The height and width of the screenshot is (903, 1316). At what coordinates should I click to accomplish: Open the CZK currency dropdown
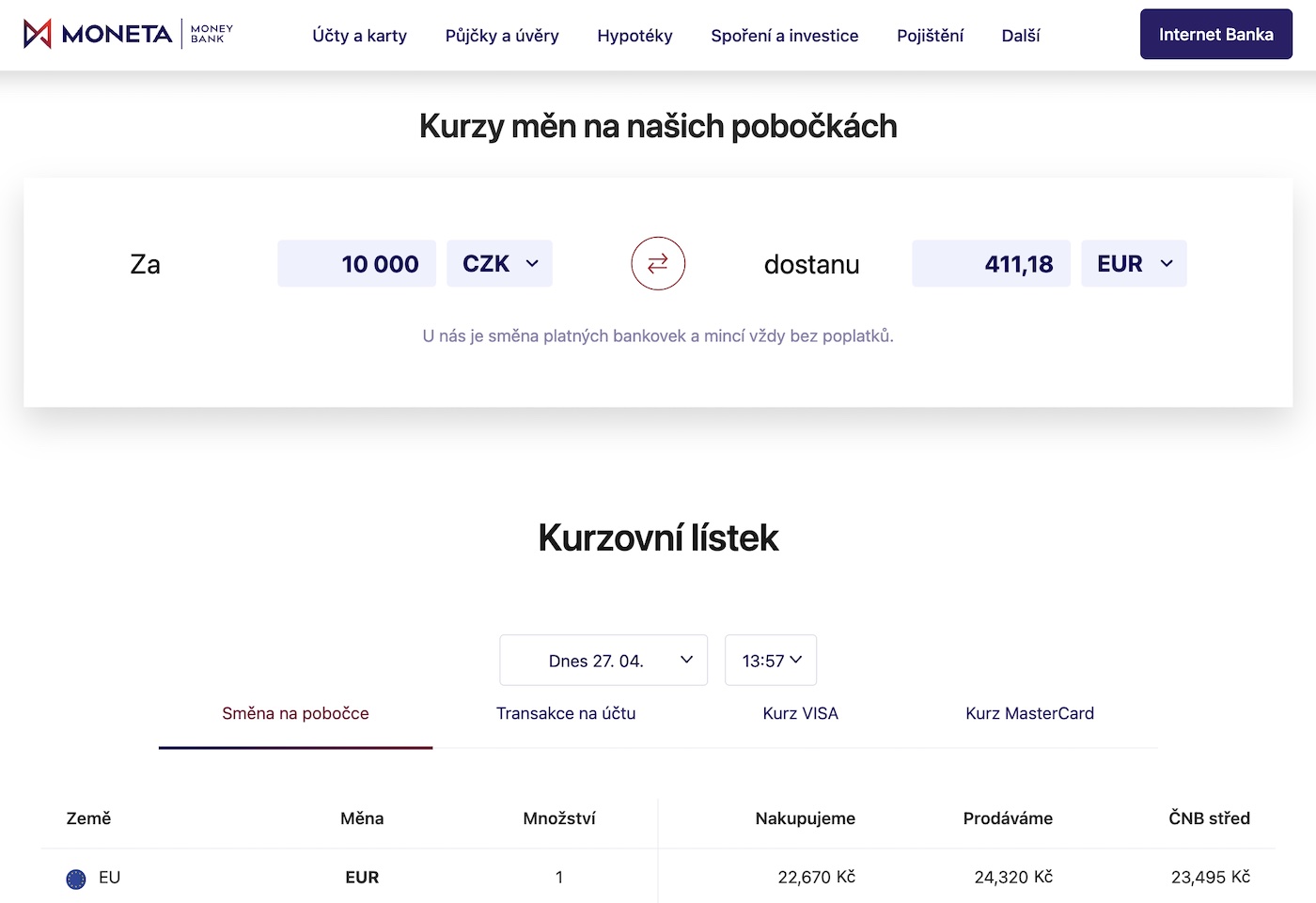coord(499,263)
